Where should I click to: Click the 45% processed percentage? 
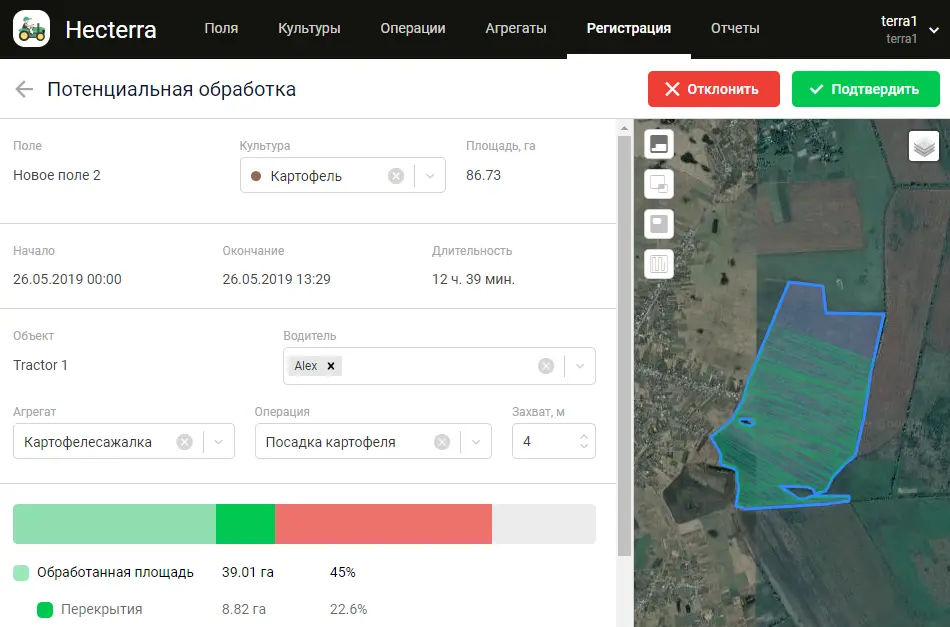point(343,572)
